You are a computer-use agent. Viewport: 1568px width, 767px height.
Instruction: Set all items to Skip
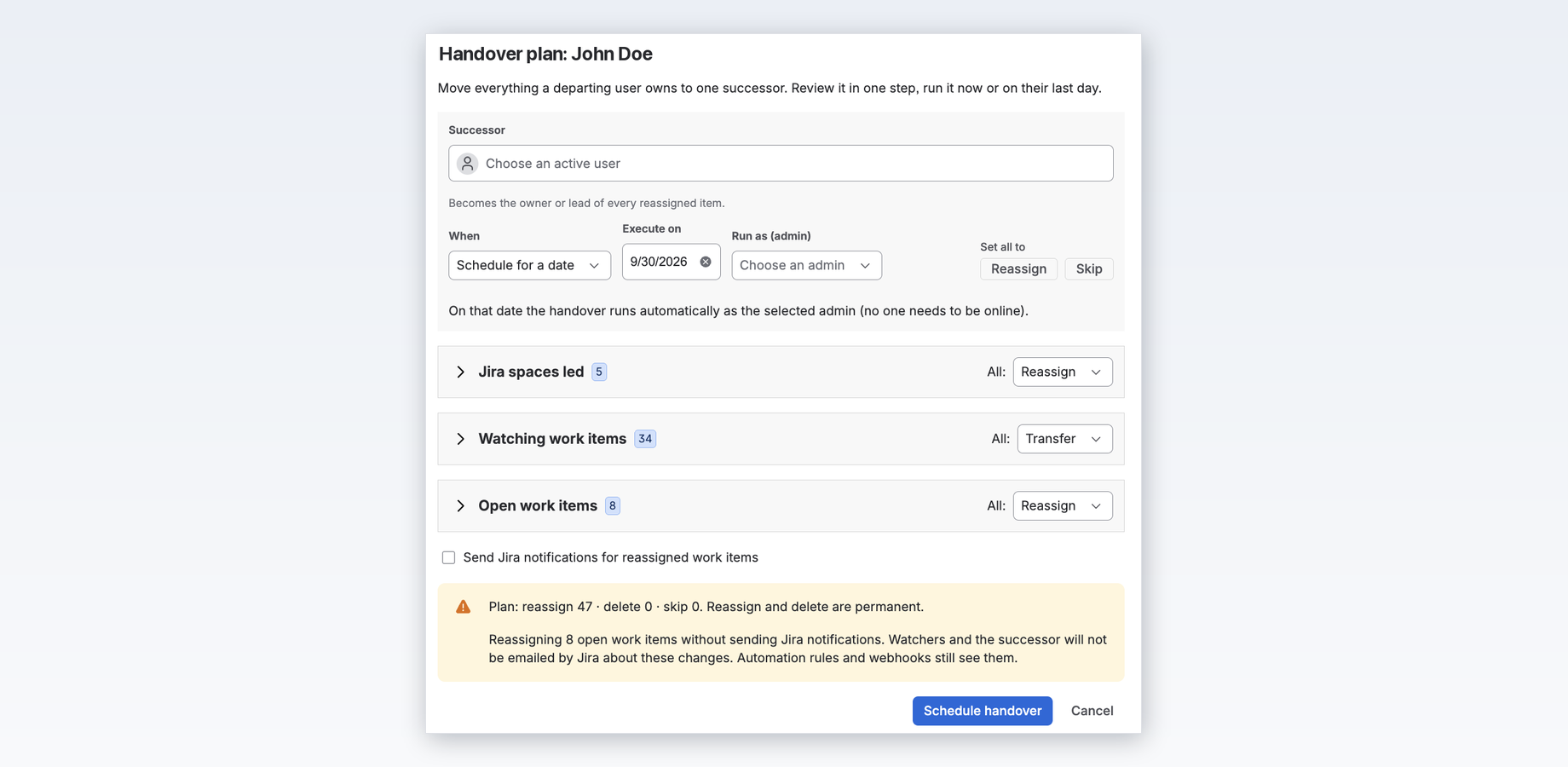1088,268
